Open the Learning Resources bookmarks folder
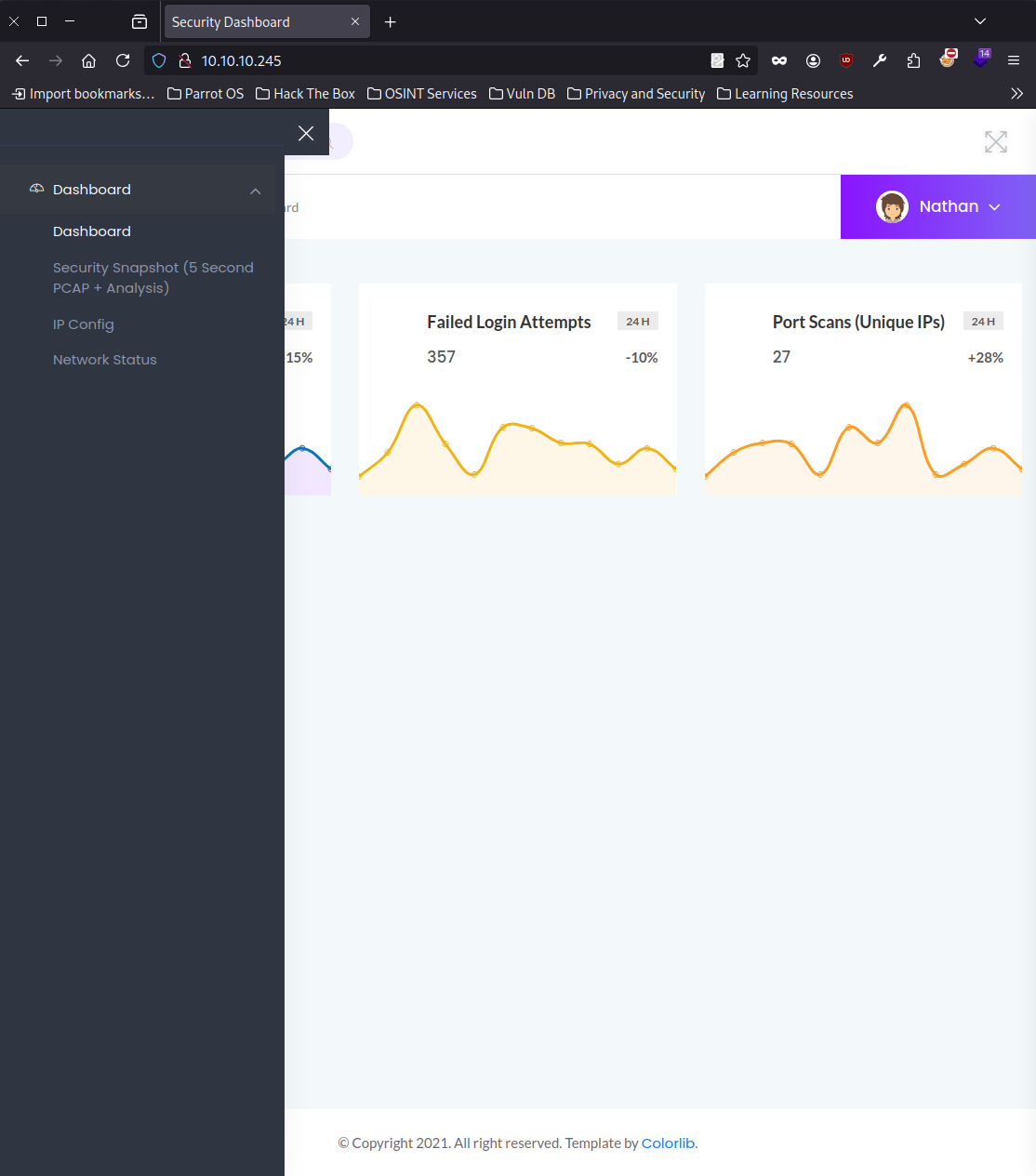The image size is (1036, 1176). tap(785, 94)
